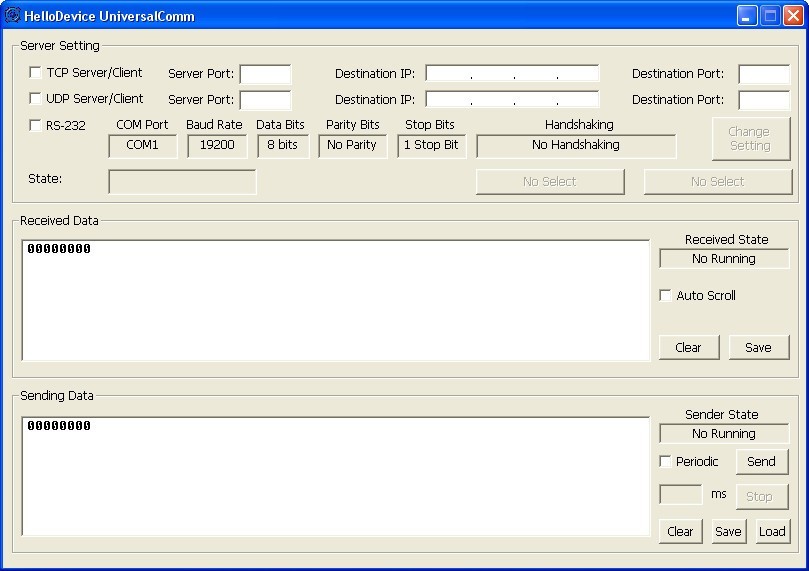Viewport: 809px width, 571px height.
Task: Focus the UDP Server Port field
Action: (x=265, y=100)
